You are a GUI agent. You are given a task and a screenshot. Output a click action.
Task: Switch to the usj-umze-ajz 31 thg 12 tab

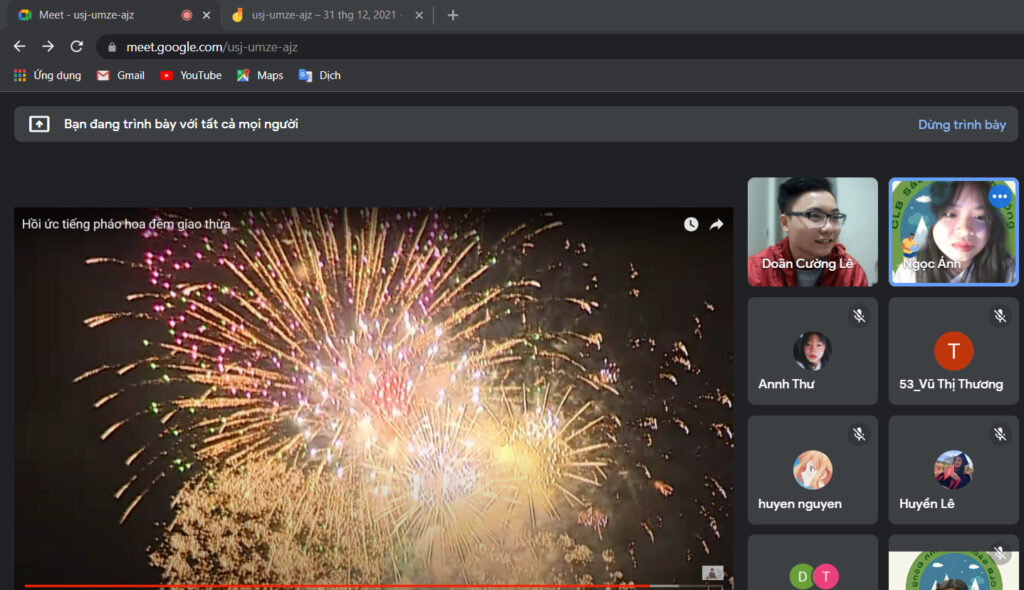pos(320,15)
